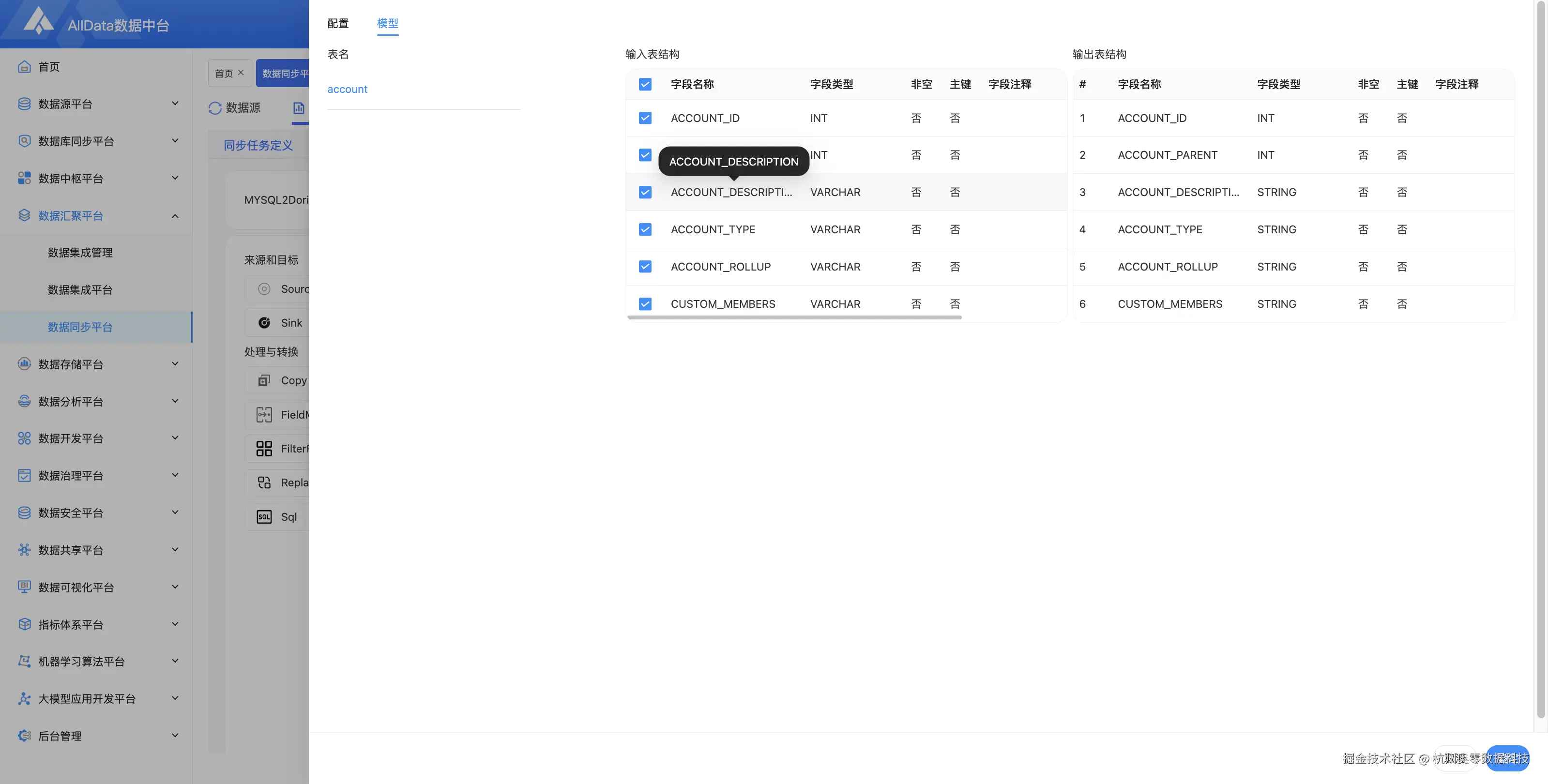Click the Copy transform icon
This screenshot has width=1548, height=784.
pos(264,380)
